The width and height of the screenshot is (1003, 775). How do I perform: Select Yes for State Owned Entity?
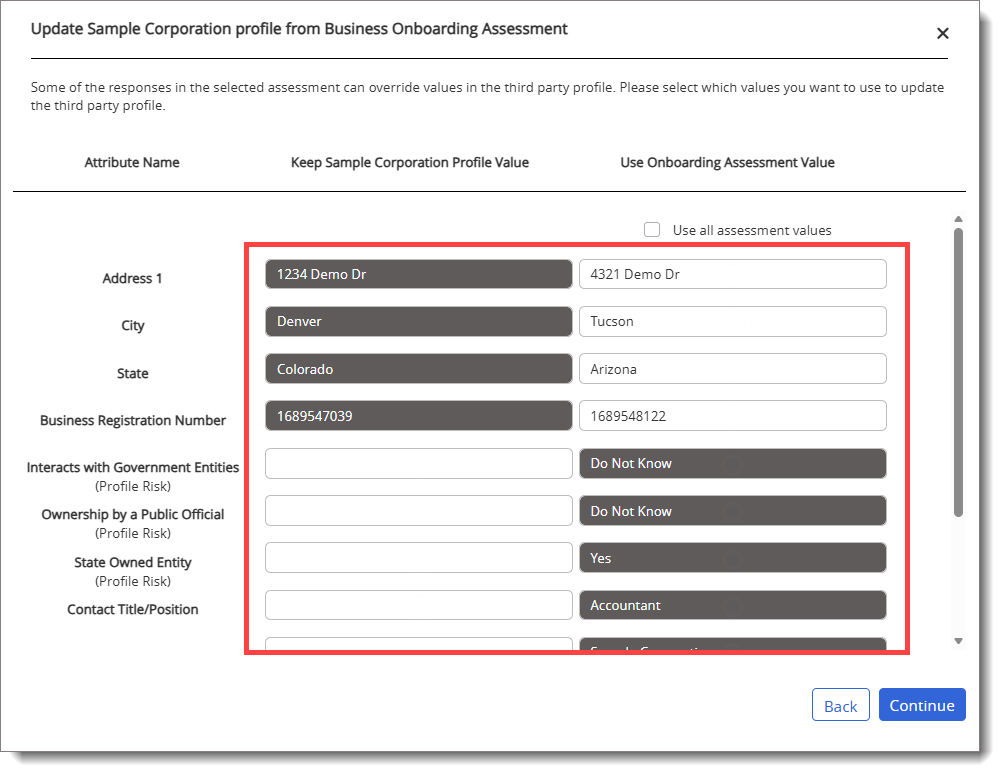(732, 558)
